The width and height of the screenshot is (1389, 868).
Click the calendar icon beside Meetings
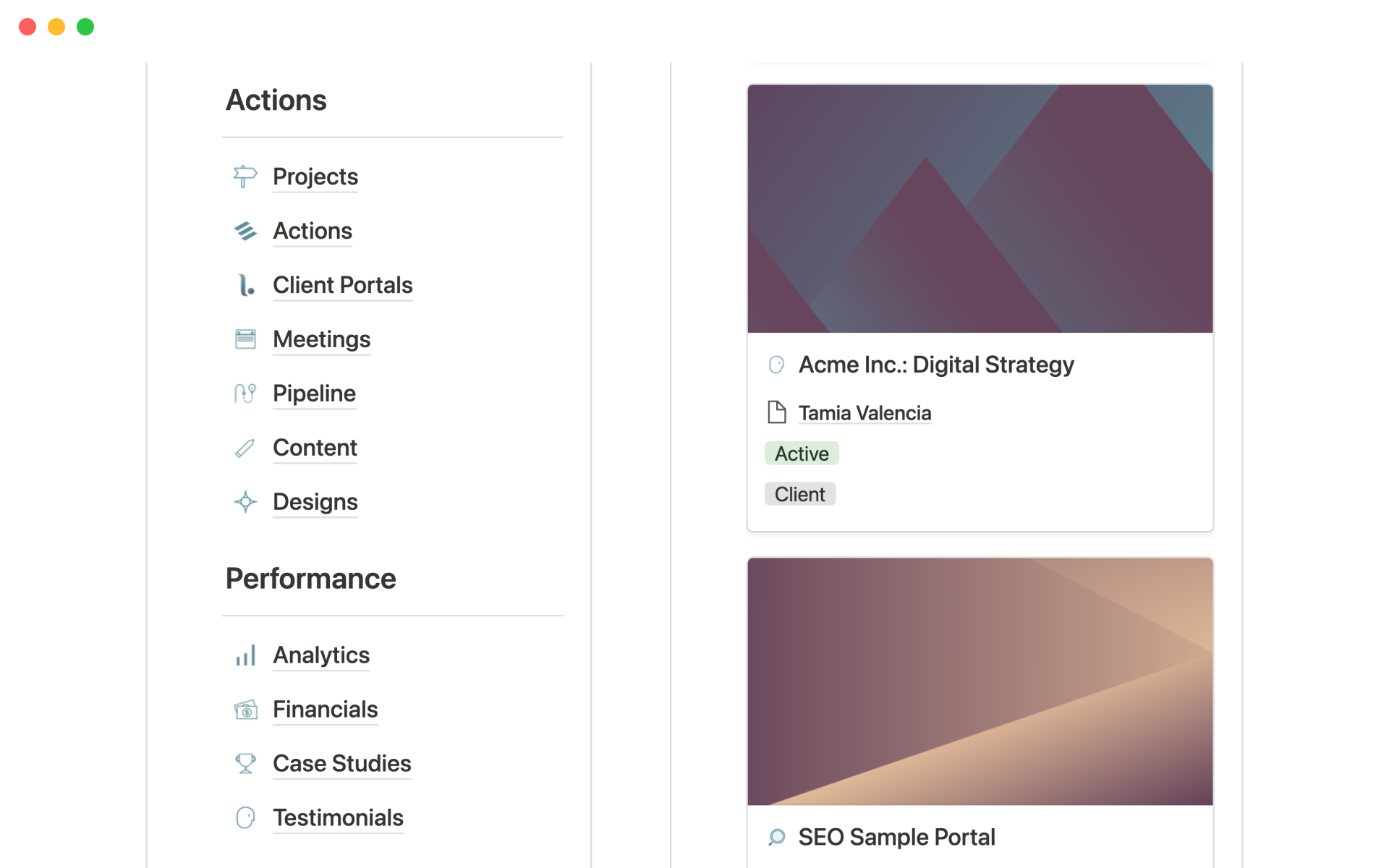point(245,339)
